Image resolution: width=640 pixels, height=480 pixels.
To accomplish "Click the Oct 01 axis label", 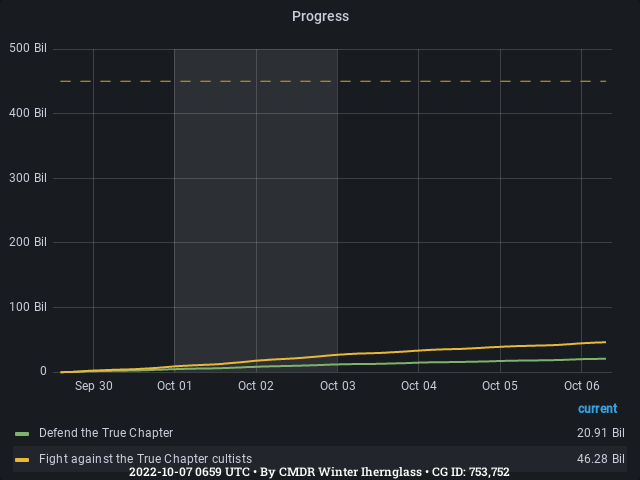I will 174,386.
